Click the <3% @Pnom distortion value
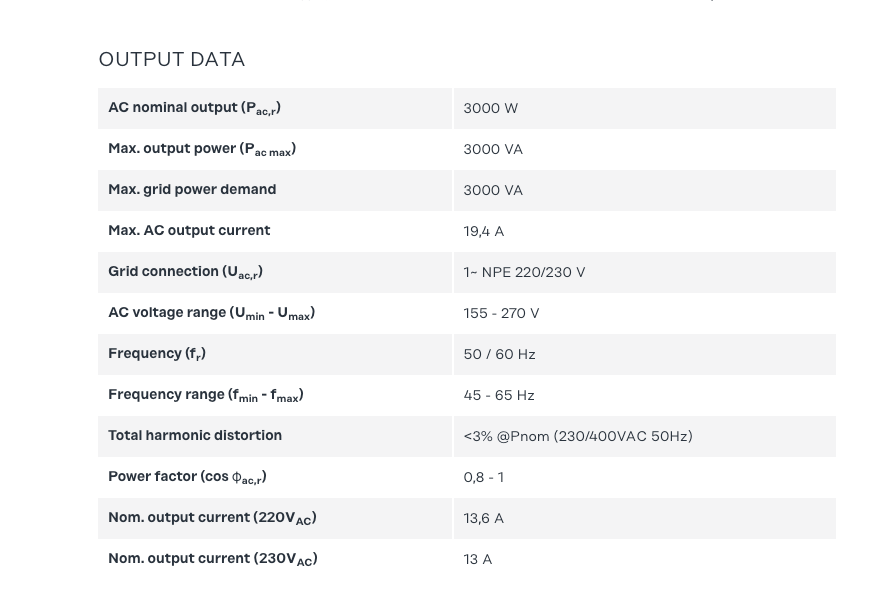880x616 pixels. coord(577,437)
